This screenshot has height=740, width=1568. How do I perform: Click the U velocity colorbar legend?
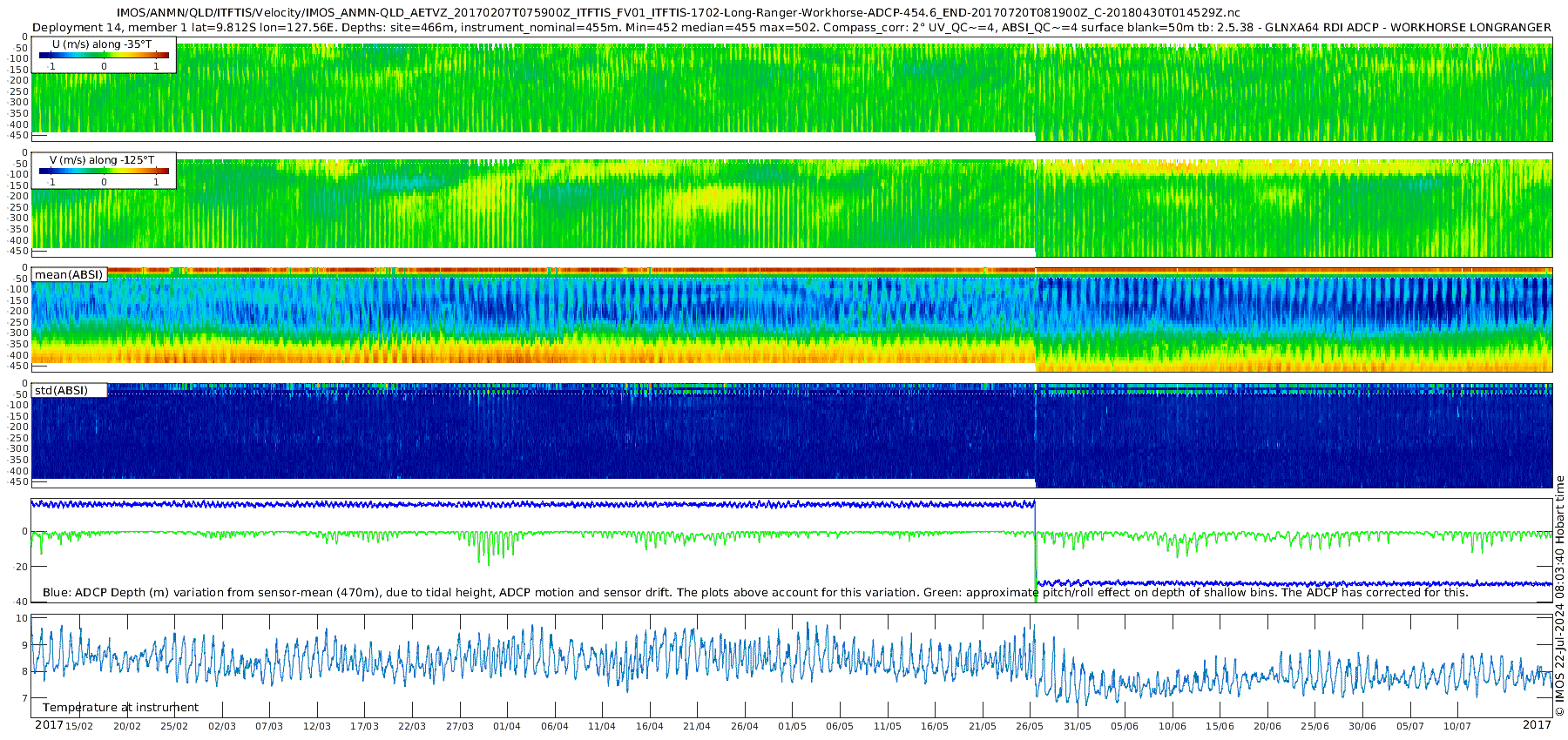point(104,55)
